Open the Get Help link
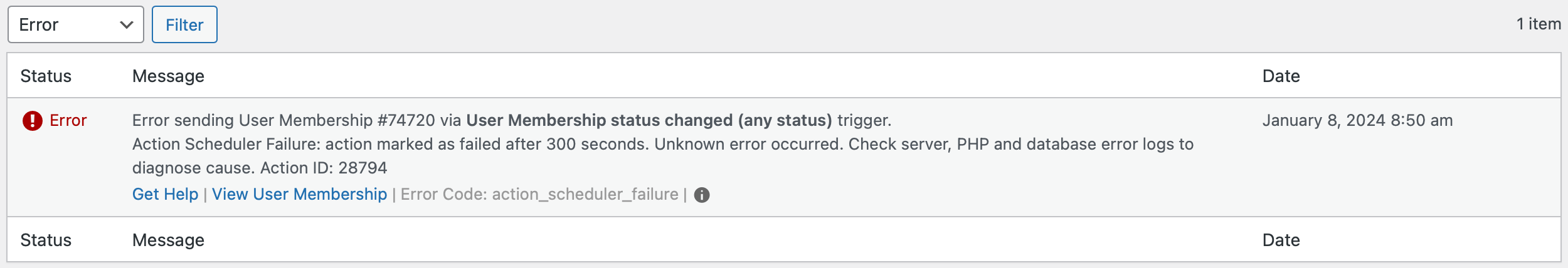 coord(165,194)
